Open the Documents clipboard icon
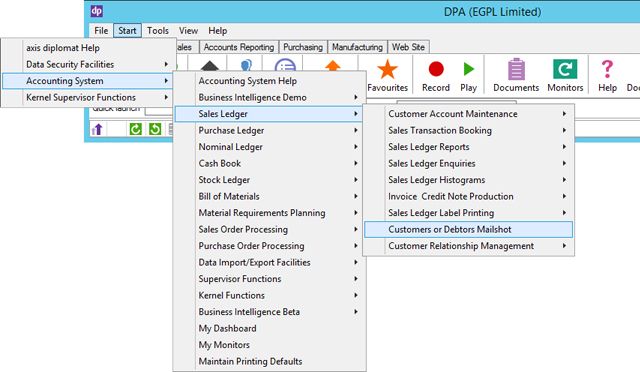Screen dimensions: 640x372 [516, 69]
